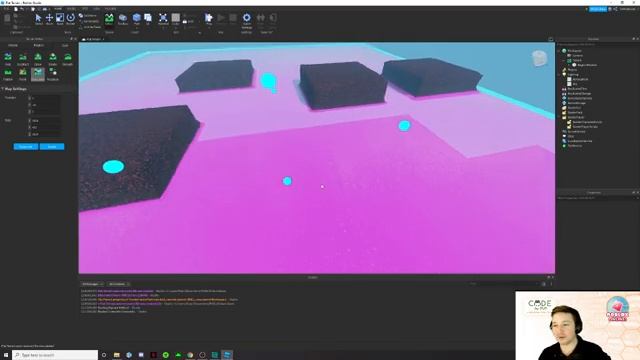Open File Explorer from the taskbar

pyautogui.click(x=117, y=355)
